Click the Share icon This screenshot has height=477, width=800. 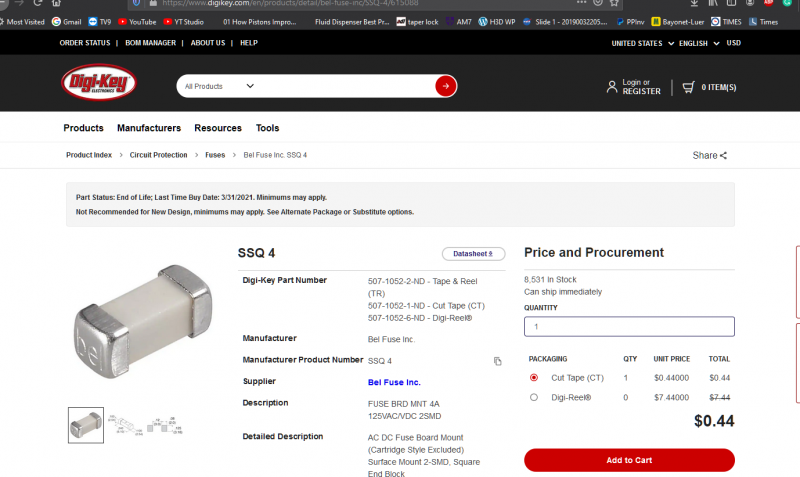pos(723,155)
